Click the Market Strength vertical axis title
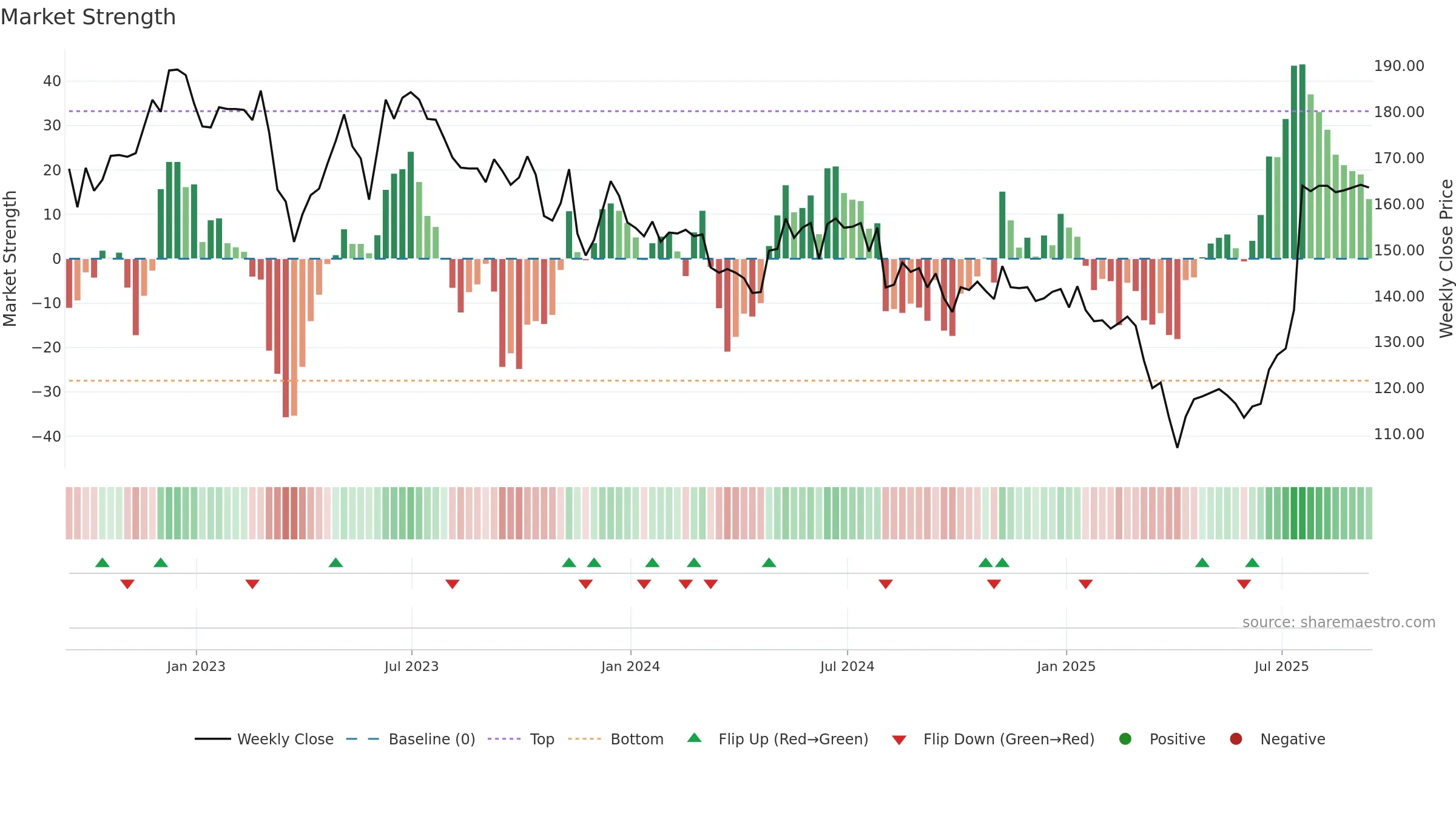Image resolution: width=1456 pixels, height=819 pixels. click(x=10, y=258)
